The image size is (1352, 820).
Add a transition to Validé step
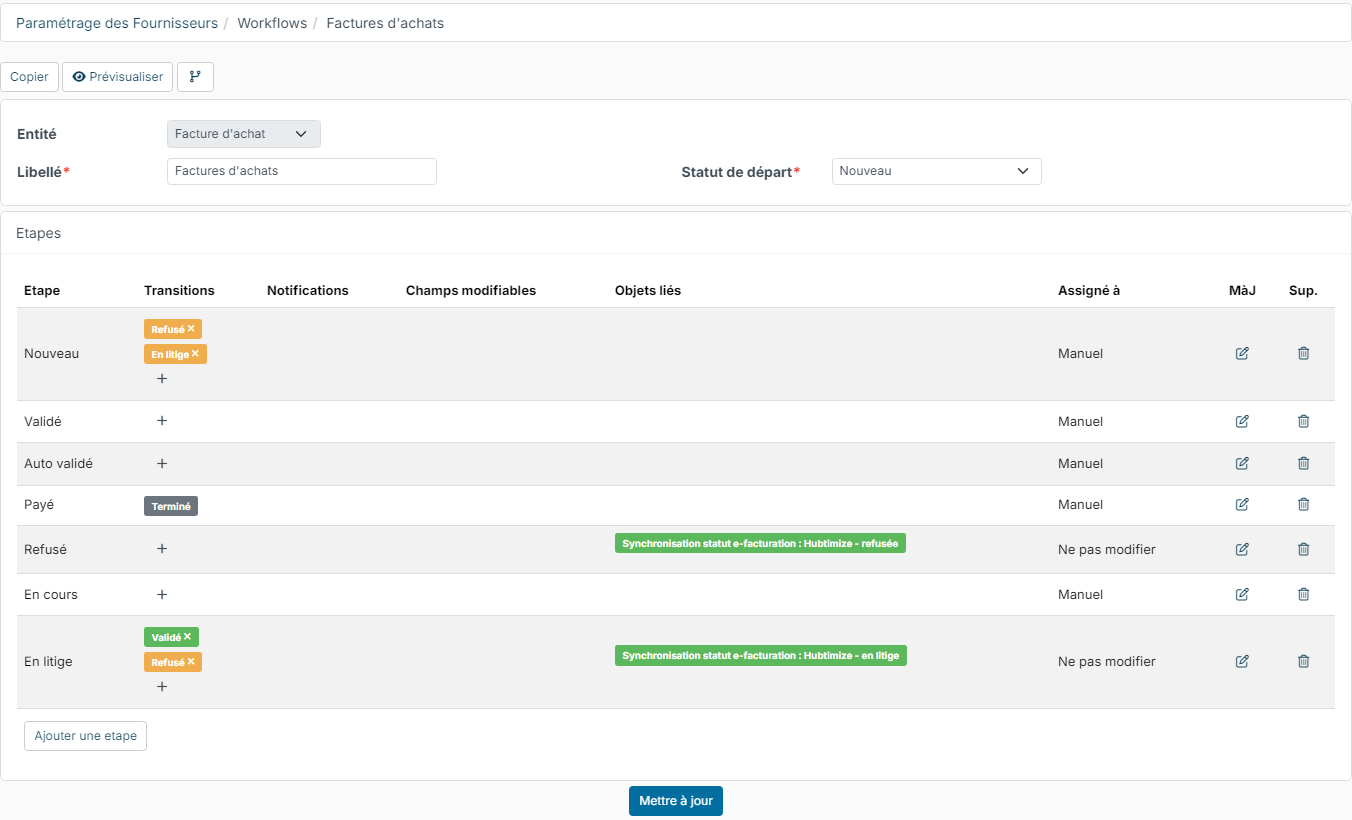pos(162,420)
